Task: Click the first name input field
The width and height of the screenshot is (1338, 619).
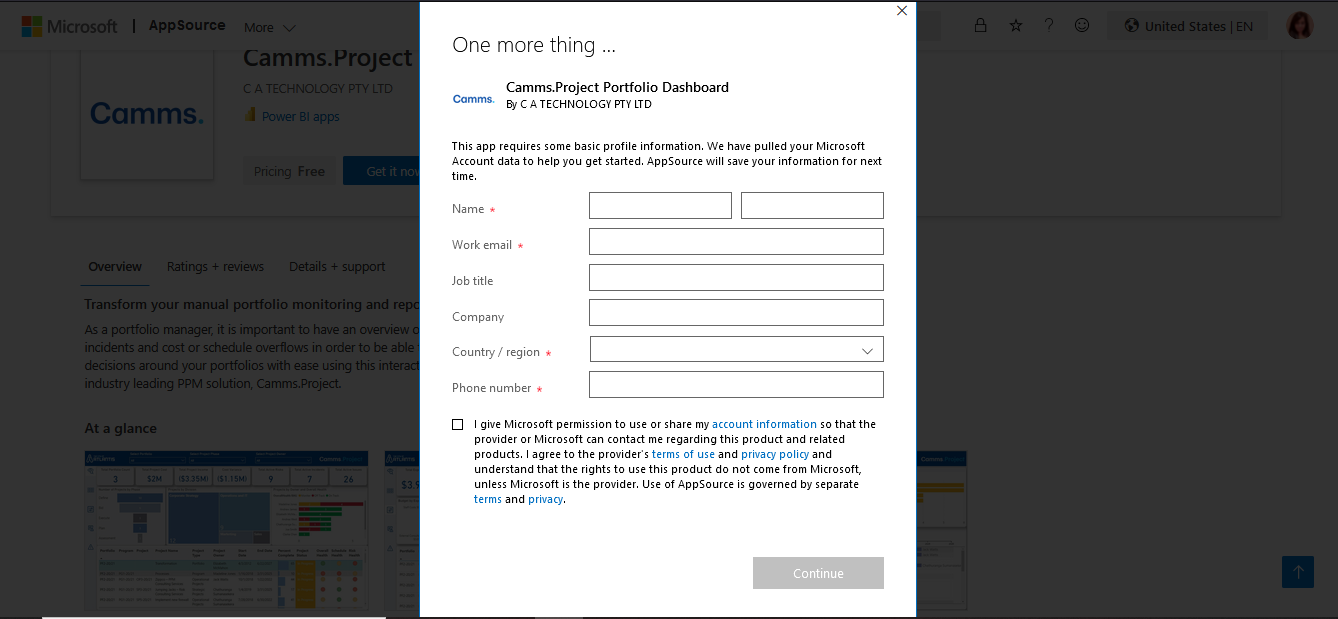Action: click(x=660, y=206)
